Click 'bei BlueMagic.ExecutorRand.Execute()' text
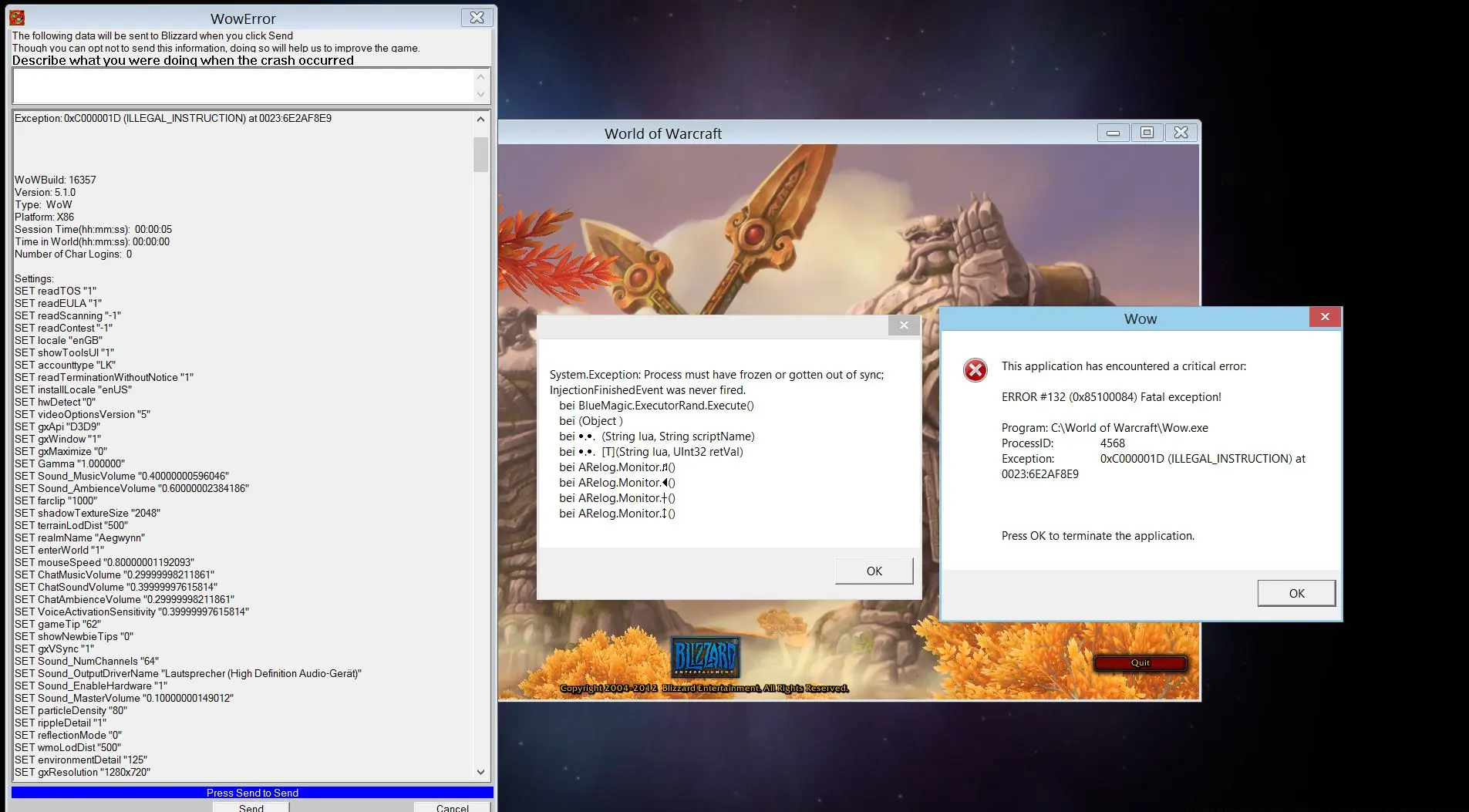The image size is (1469, 812). (656, 406)
